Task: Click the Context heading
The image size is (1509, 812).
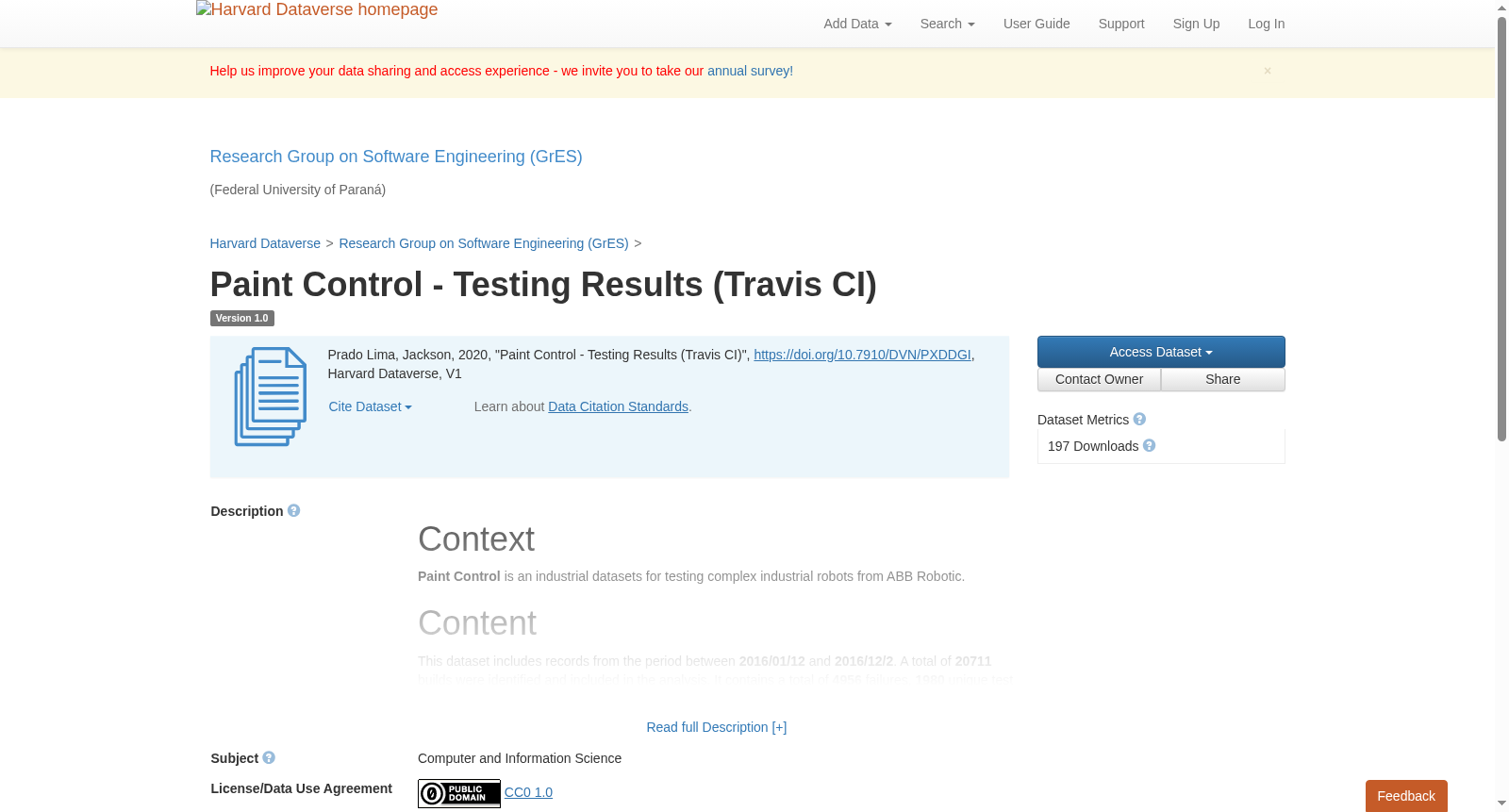Action: (x=476, y=539)
